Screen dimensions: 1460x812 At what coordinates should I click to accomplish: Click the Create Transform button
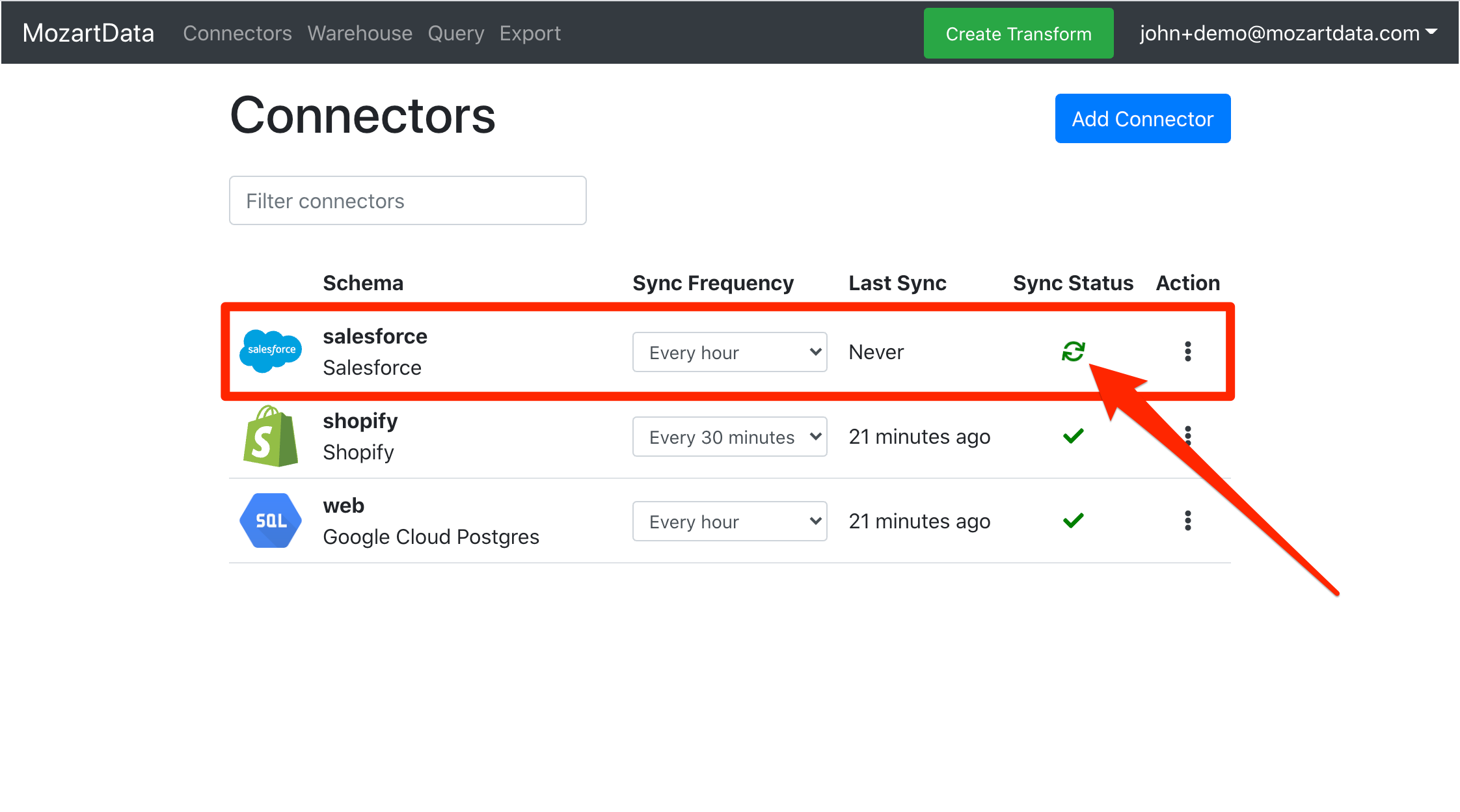click(1018, 33)
